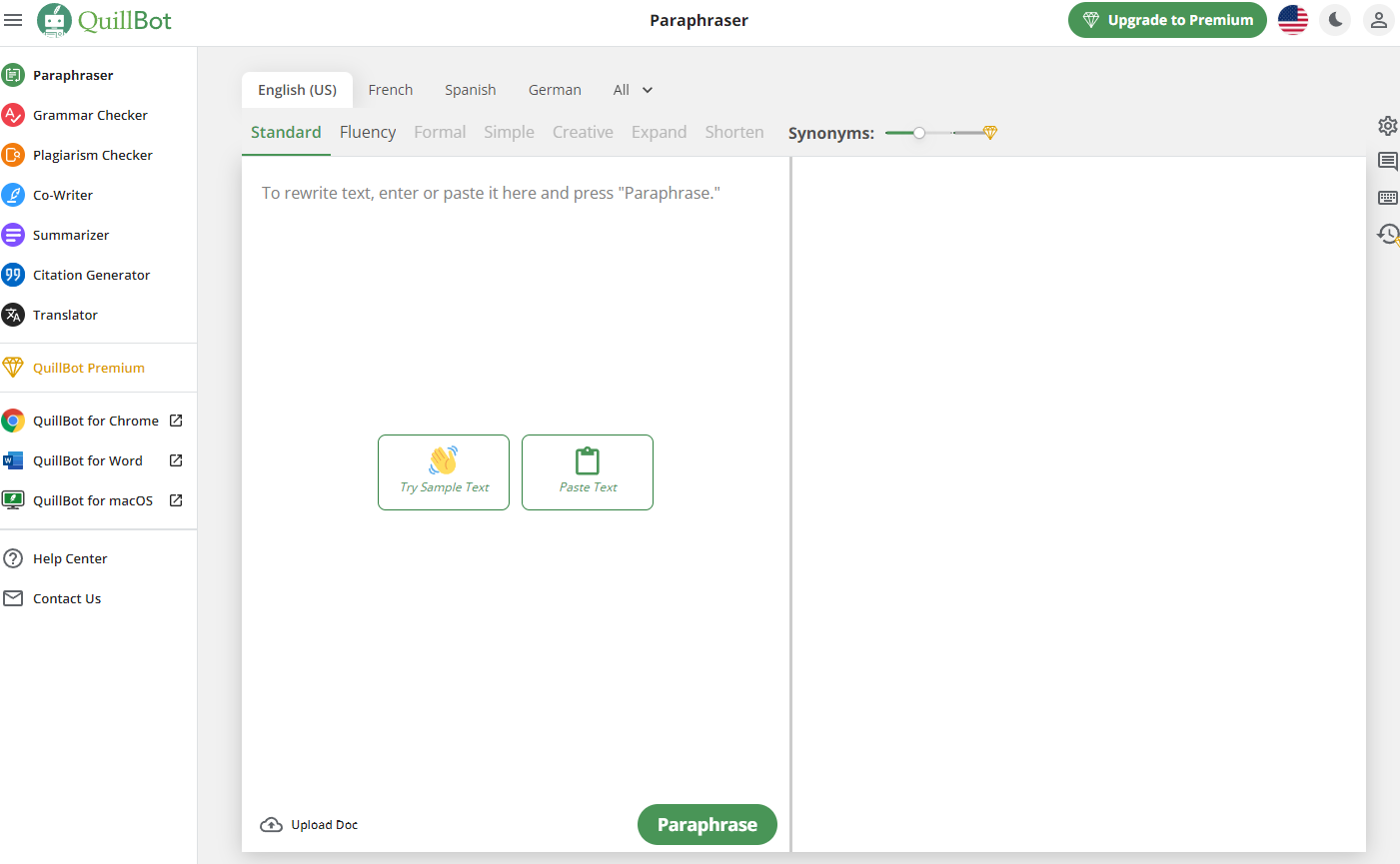The image size is (1400, 864).
Task: Select the Formal paraphrase mode
Action: pyautogui.click(x=440, y=132)
